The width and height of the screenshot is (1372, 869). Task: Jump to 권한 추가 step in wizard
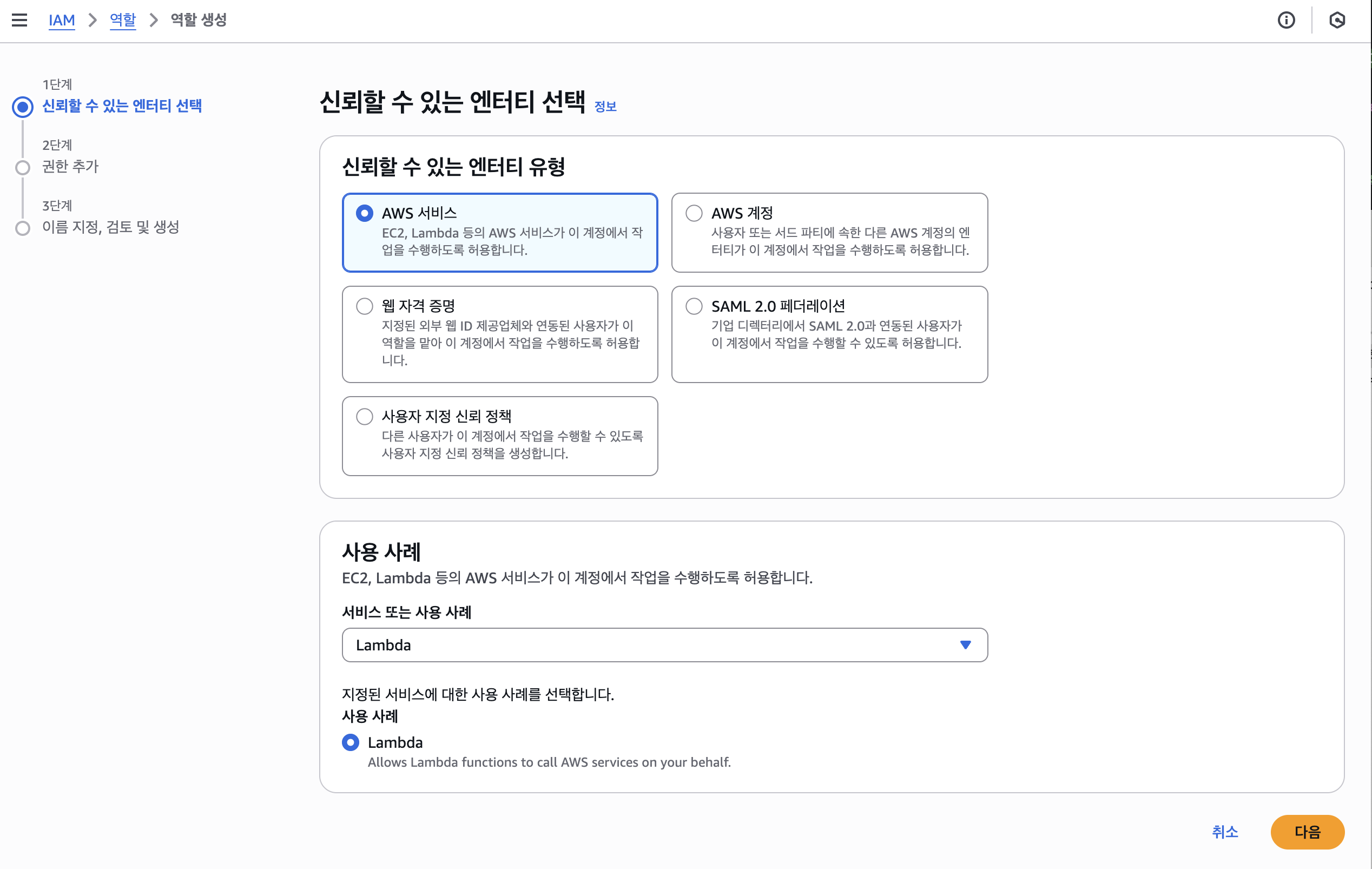pyautogui.click(x=71, y=167)
